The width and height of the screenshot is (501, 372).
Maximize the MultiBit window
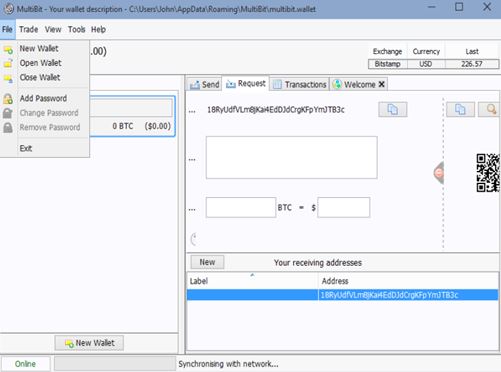[459, 7]
